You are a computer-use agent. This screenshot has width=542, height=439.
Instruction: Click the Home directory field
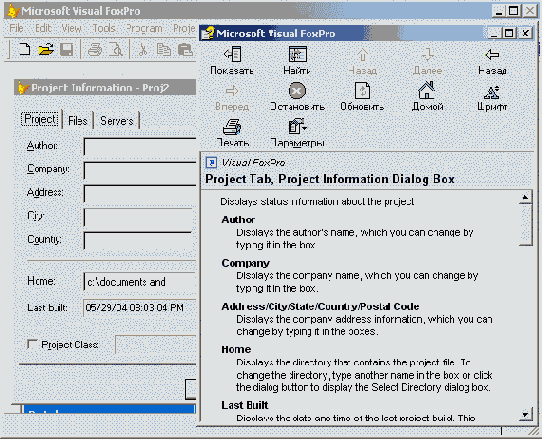140,282
